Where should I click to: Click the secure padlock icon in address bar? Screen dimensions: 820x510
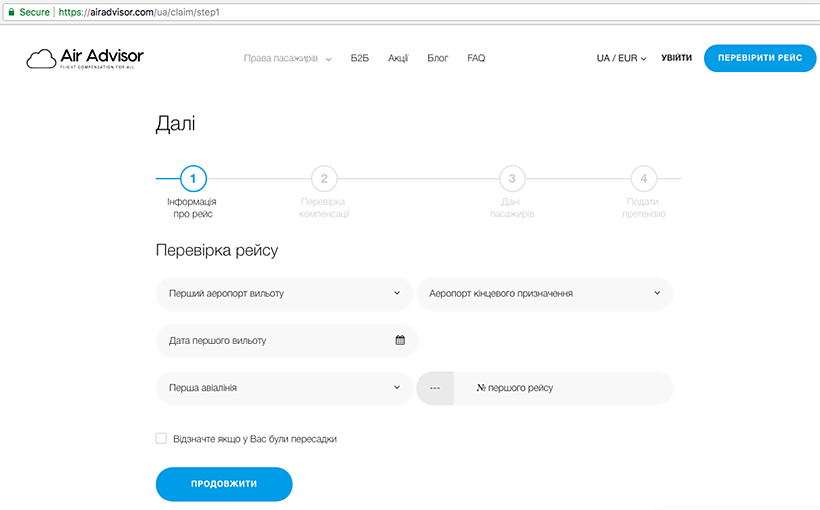(9, 13)
